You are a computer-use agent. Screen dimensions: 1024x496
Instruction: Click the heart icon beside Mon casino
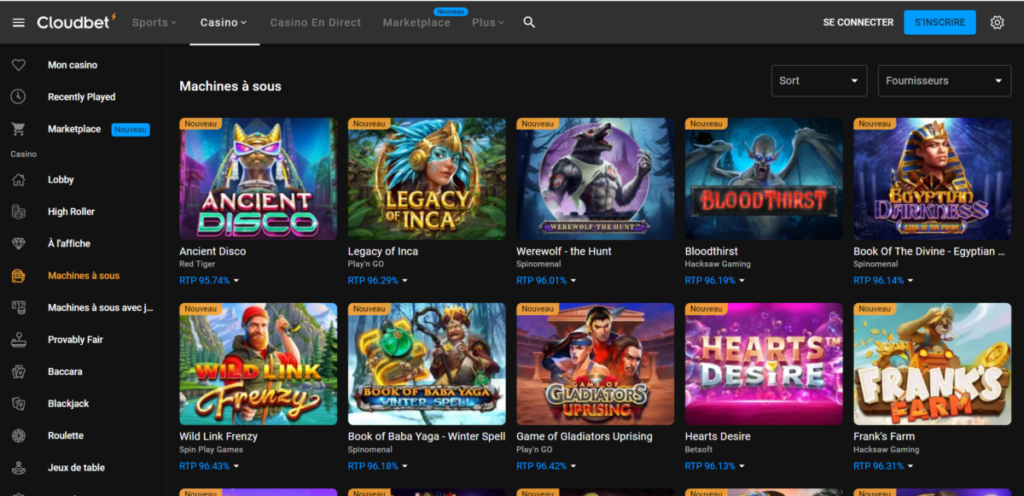pyautogui.click(x=18, y=65)
